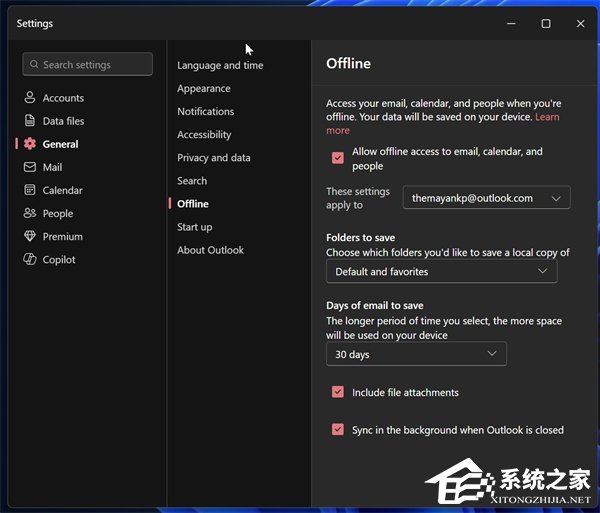The width and height of the screenshot is (600, 513).
Task: Click the Mail envelope icon
Action: [x=30, y=167]
